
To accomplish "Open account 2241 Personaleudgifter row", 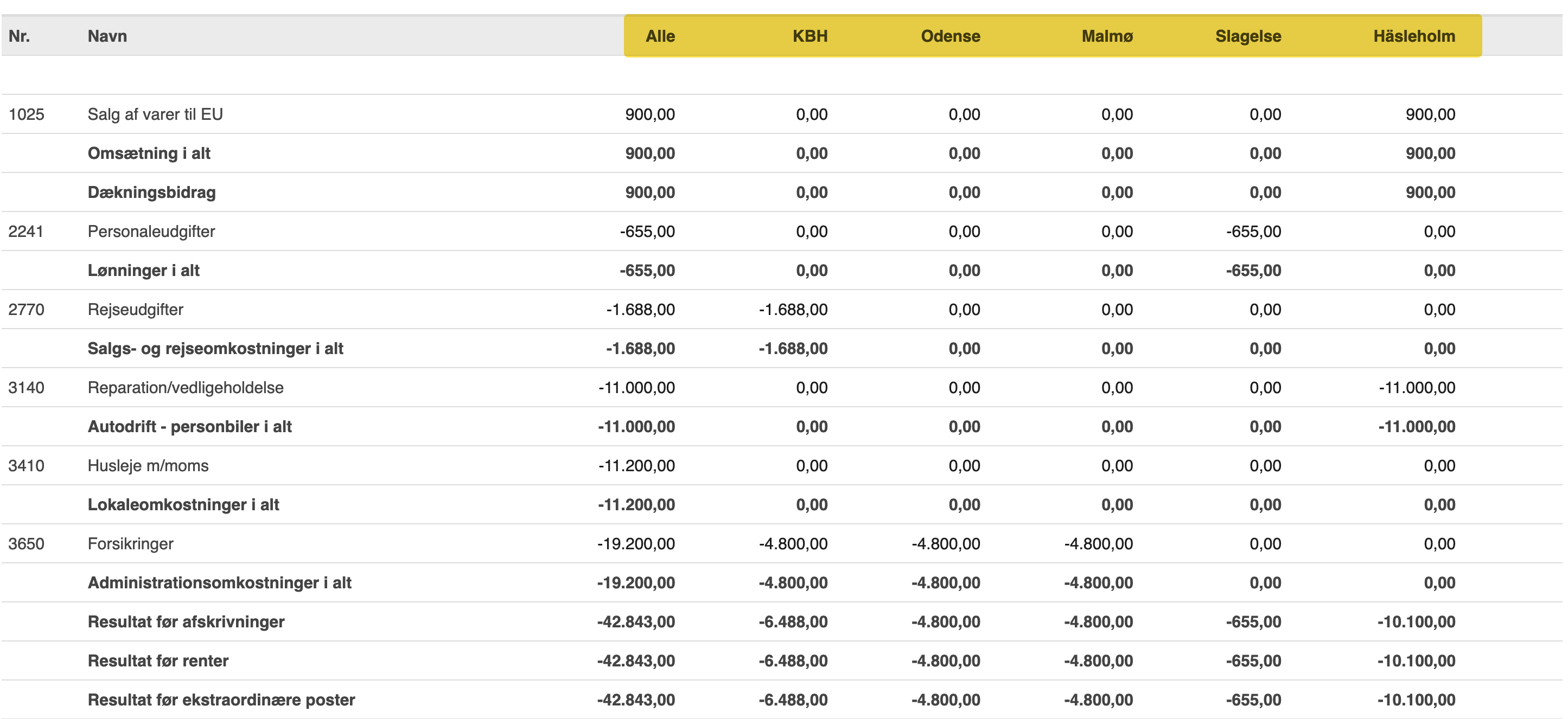I will 151,232.
